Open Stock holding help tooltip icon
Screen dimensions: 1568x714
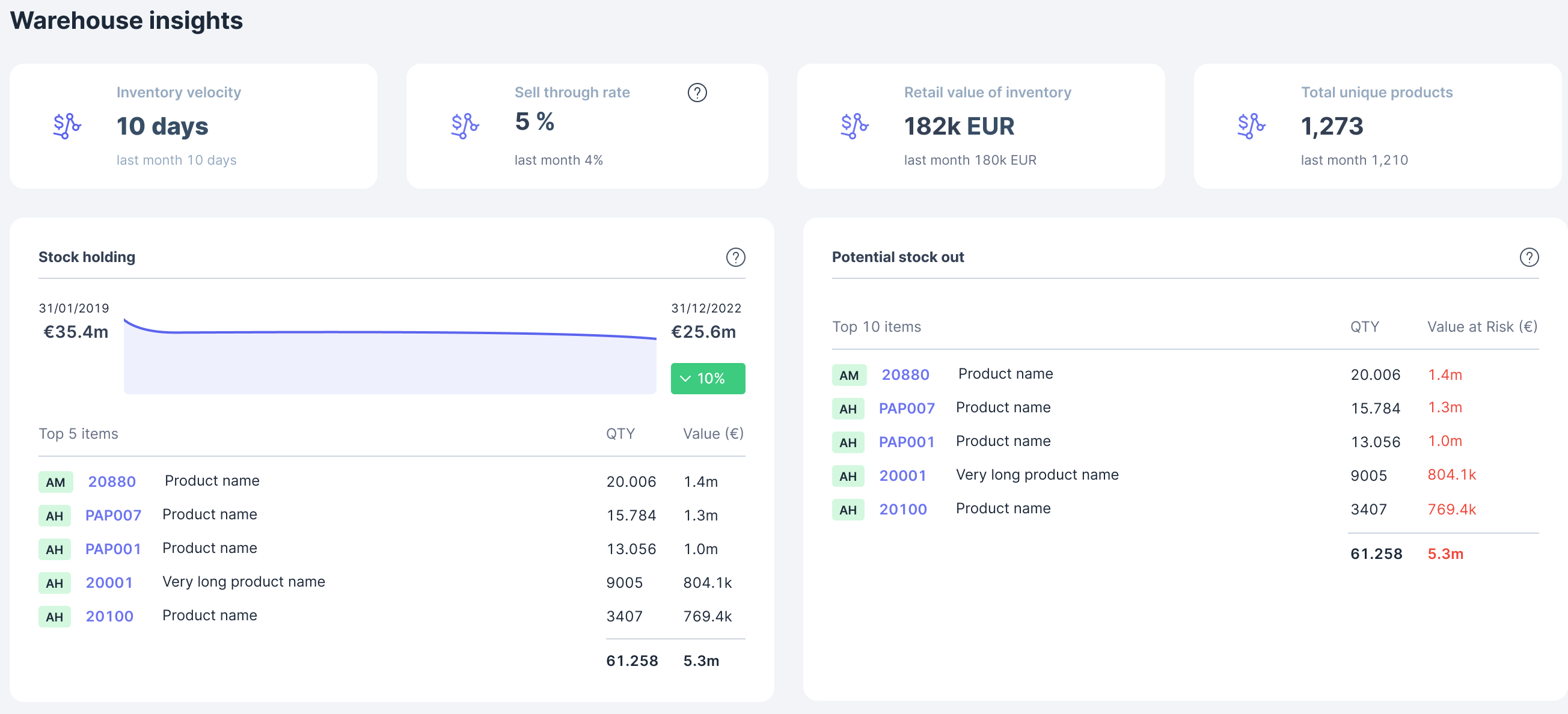(735, 257)
